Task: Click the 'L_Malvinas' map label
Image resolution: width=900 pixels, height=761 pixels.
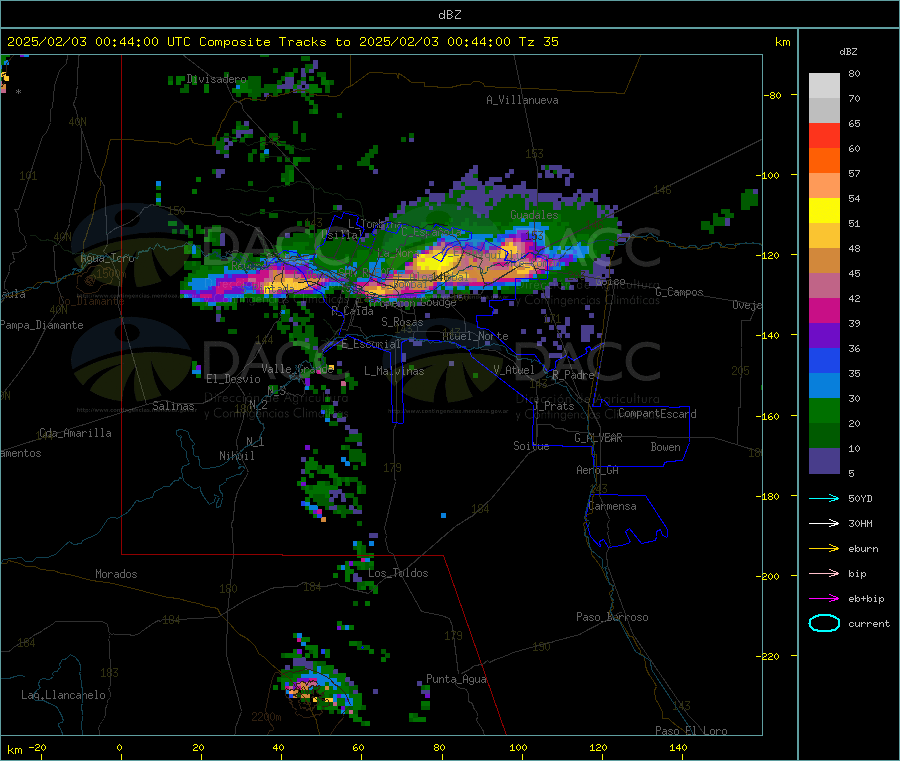Action: coord(394,371)
